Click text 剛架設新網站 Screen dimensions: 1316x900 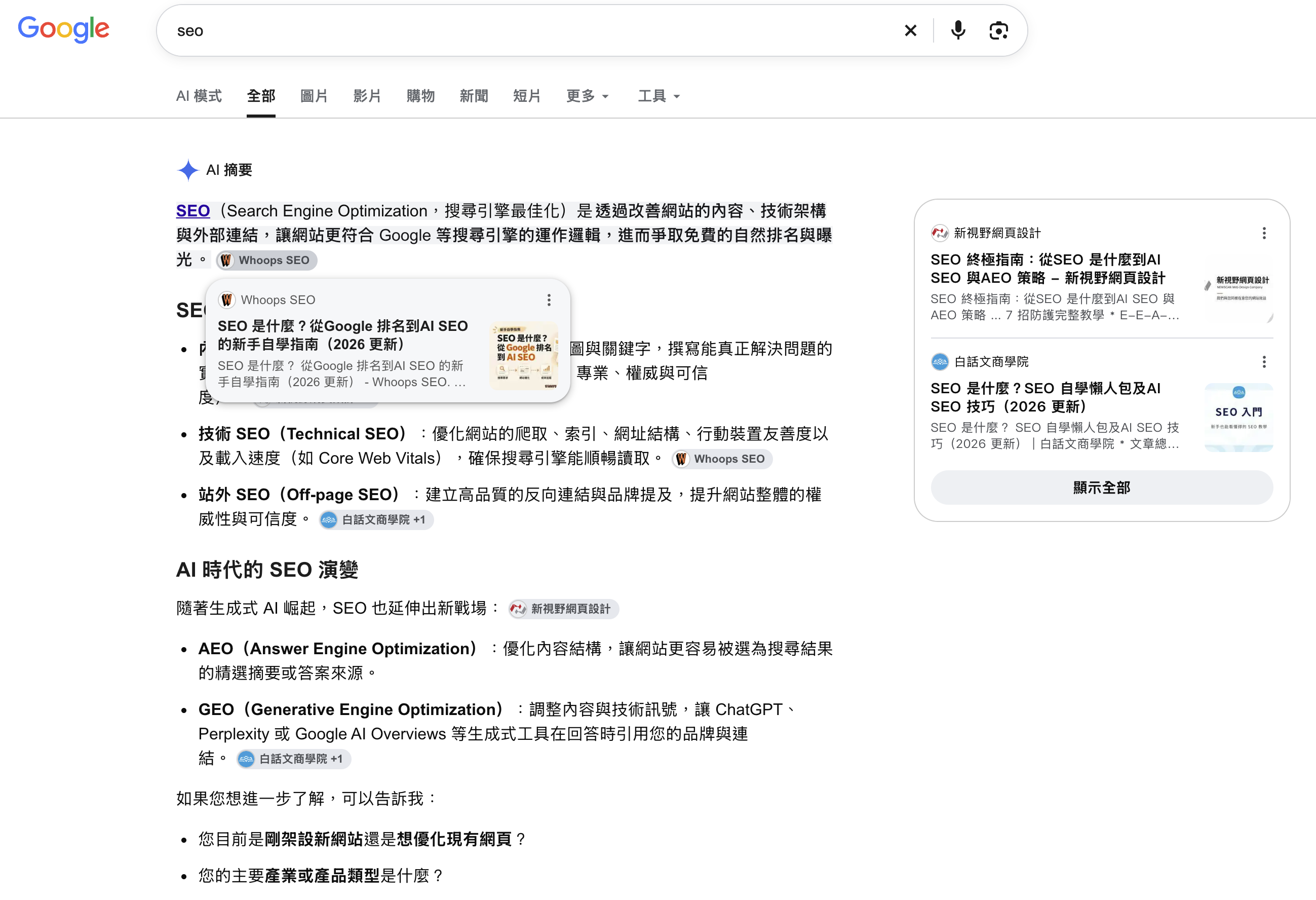[314, 839]
